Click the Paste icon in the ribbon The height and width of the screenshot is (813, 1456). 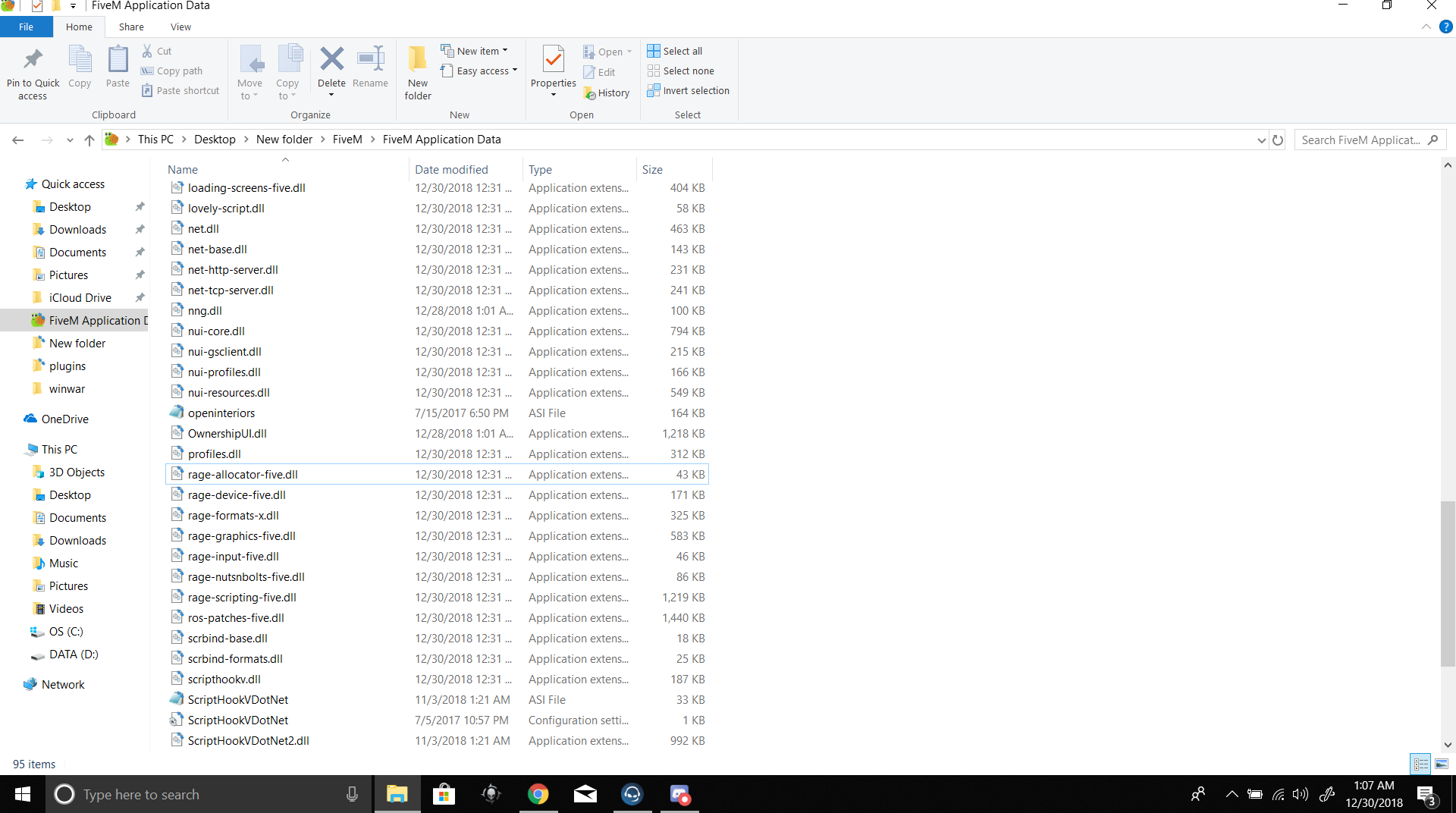pyautogui.click(x=118, y=67)
